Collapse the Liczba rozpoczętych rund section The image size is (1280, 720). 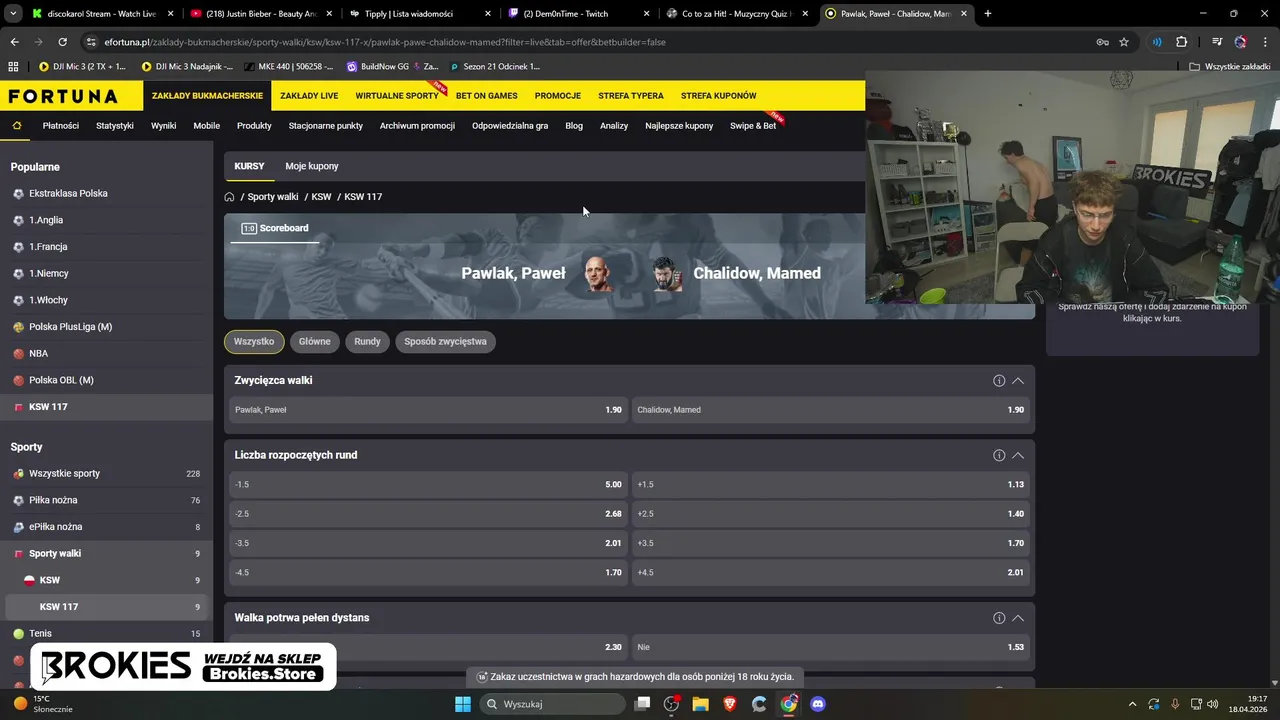(x=1018, y=455)
